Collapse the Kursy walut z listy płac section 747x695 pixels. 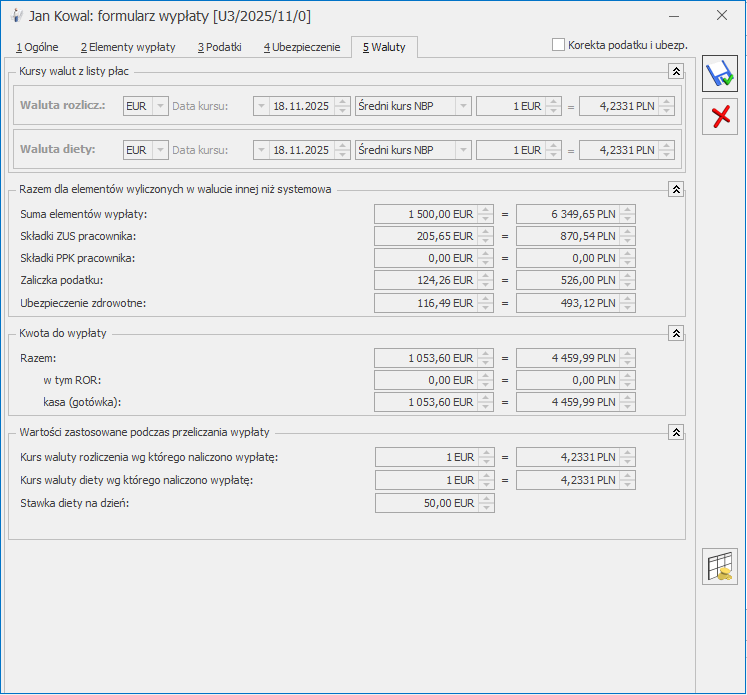(676, 71)
